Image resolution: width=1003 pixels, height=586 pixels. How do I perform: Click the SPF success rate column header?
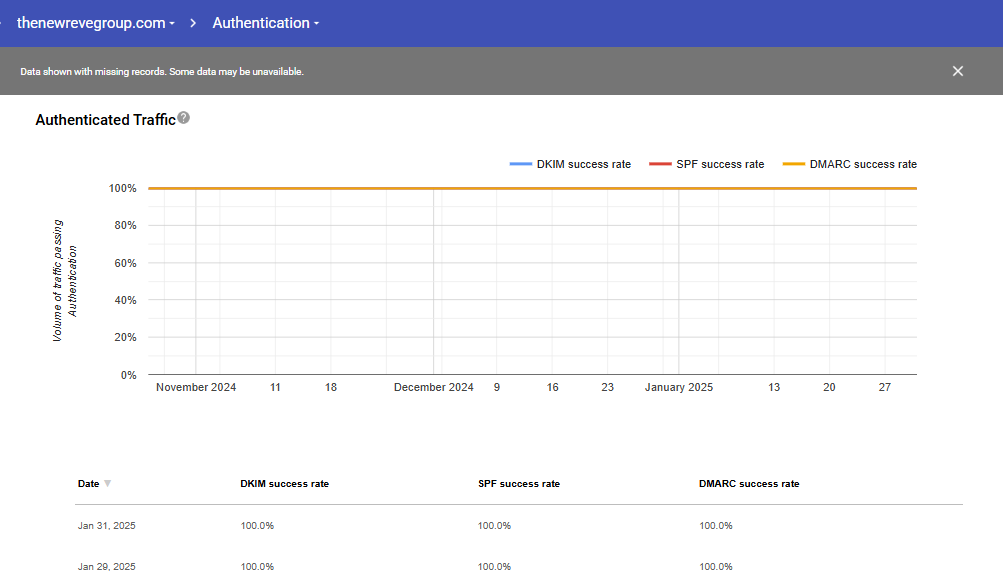[x=519, y=484]
